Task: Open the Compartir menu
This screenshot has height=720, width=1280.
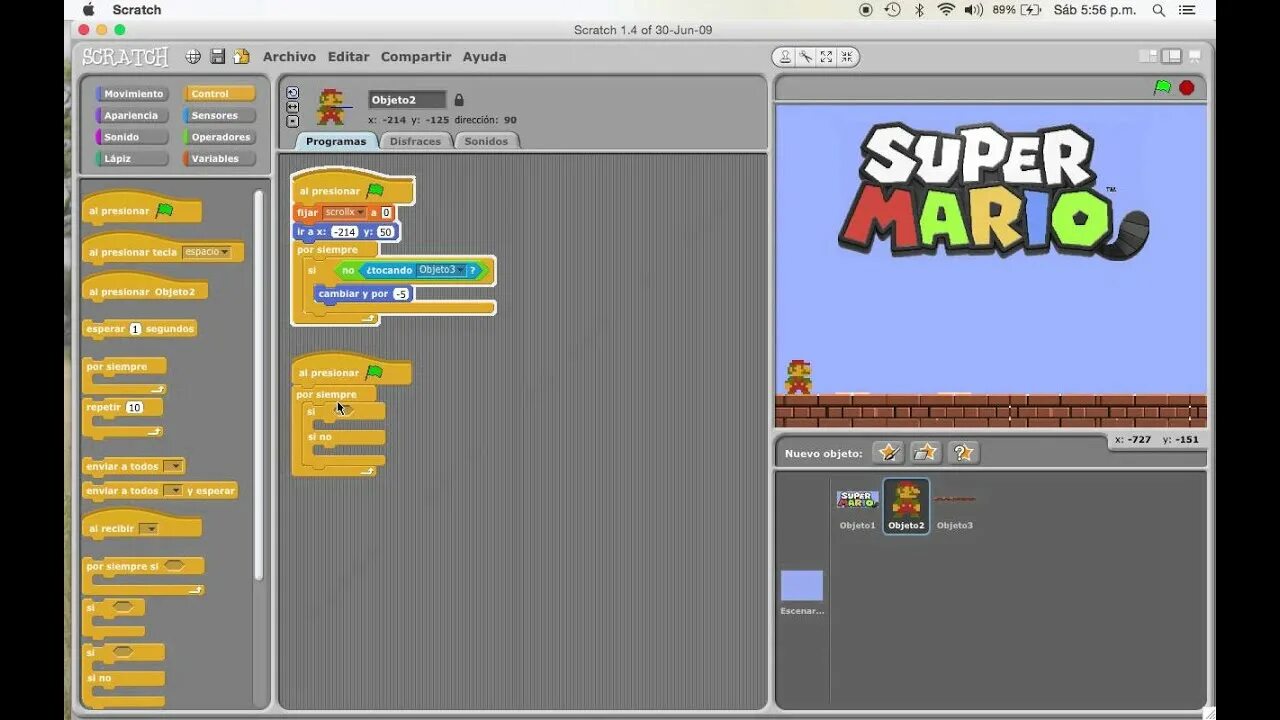Action: (x=415, y=57)
